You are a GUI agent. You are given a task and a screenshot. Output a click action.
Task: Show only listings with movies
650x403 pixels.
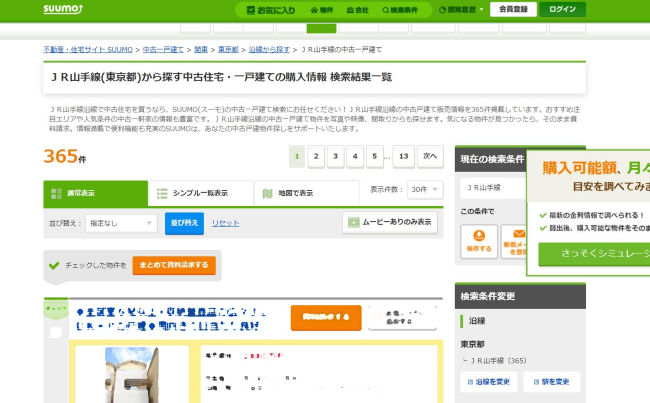tap(390, 222)
